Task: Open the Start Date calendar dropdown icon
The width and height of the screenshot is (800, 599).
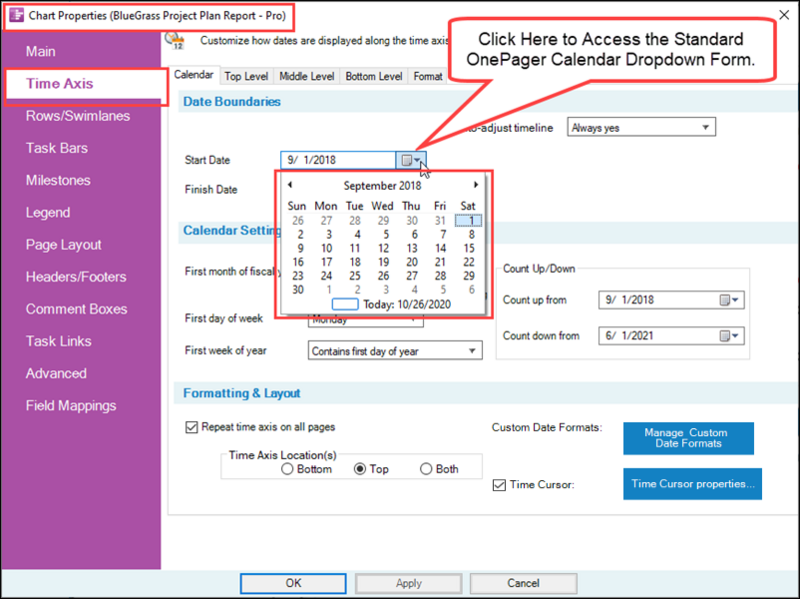Action: pyautogui.click(x=411, y=160)
